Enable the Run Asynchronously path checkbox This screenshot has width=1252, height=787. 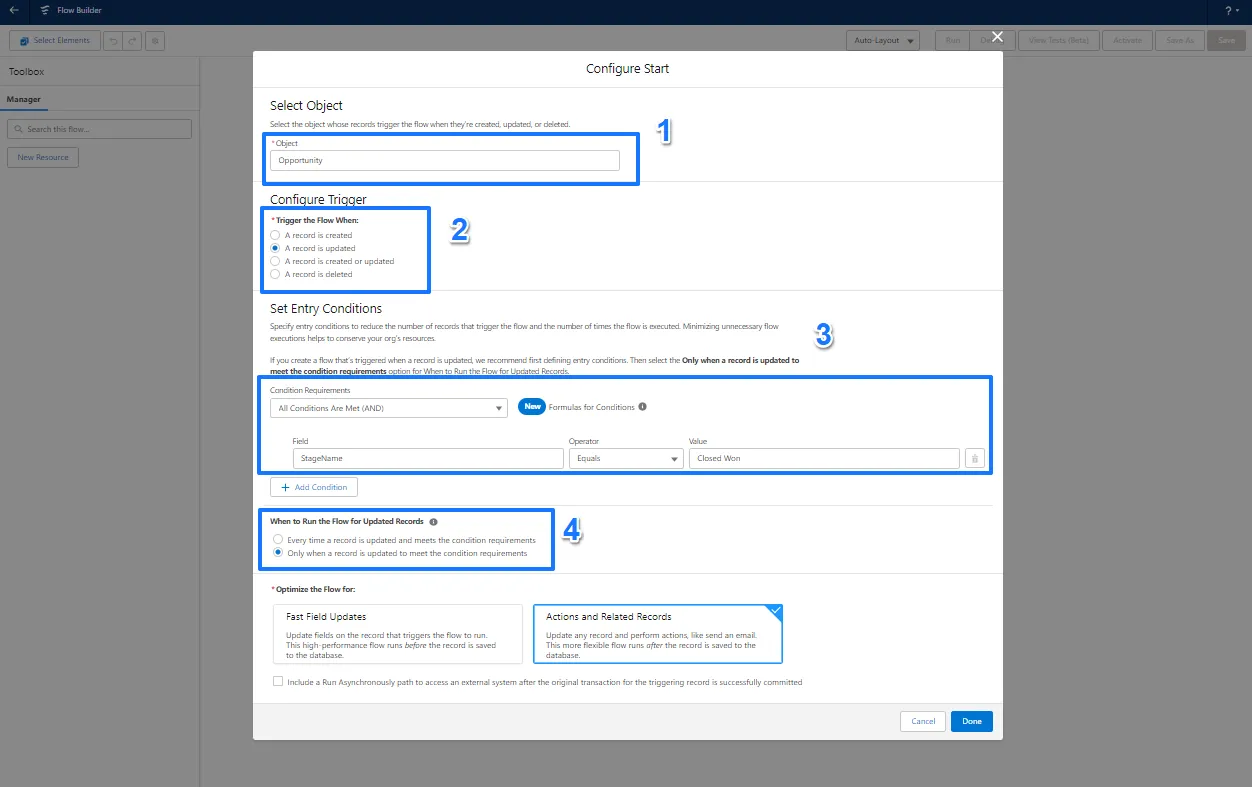[x=278, y=682]
